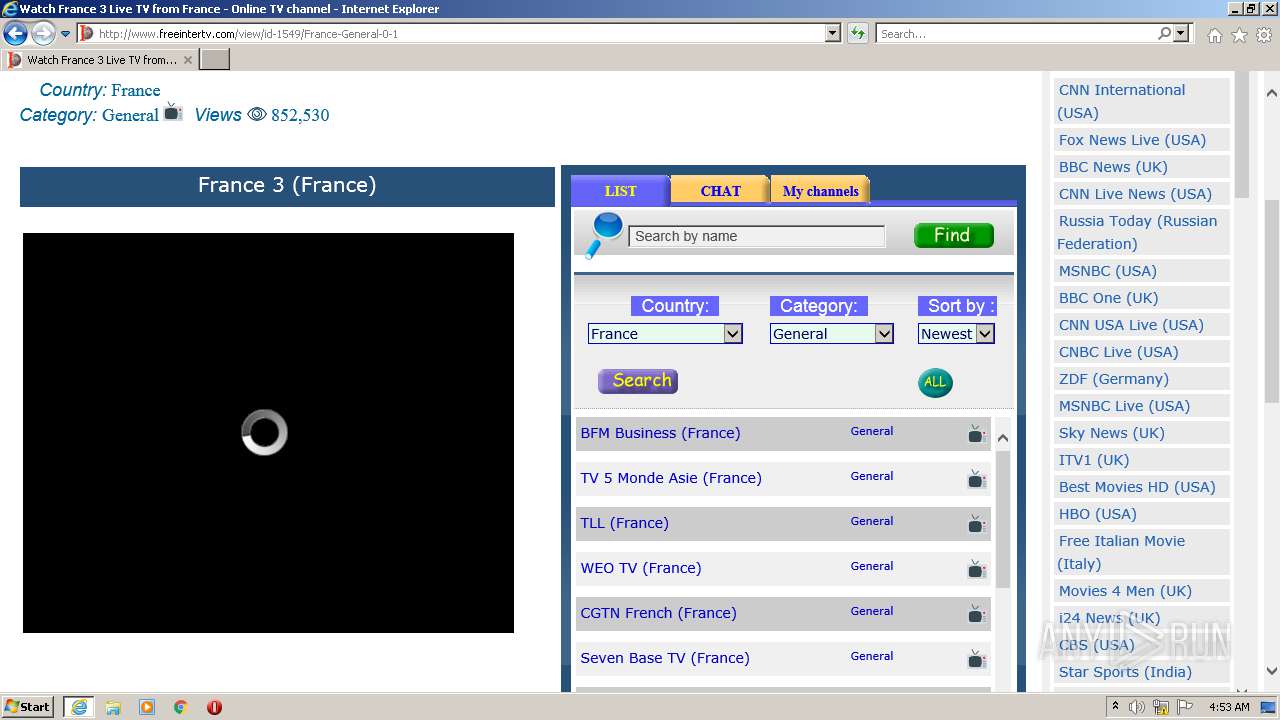Open Internet Explorer from the taskbar
The image size is (1280, 720).
(x=79, y=707)
